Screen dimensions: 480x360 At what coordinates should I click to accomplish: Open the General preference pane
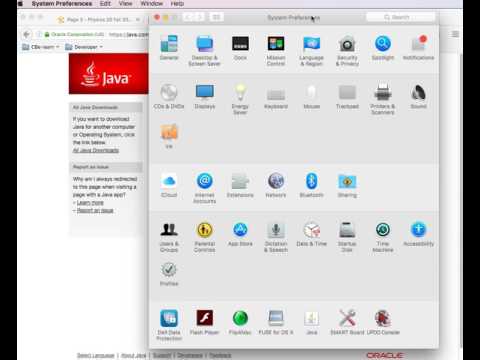tap(169, 48)
